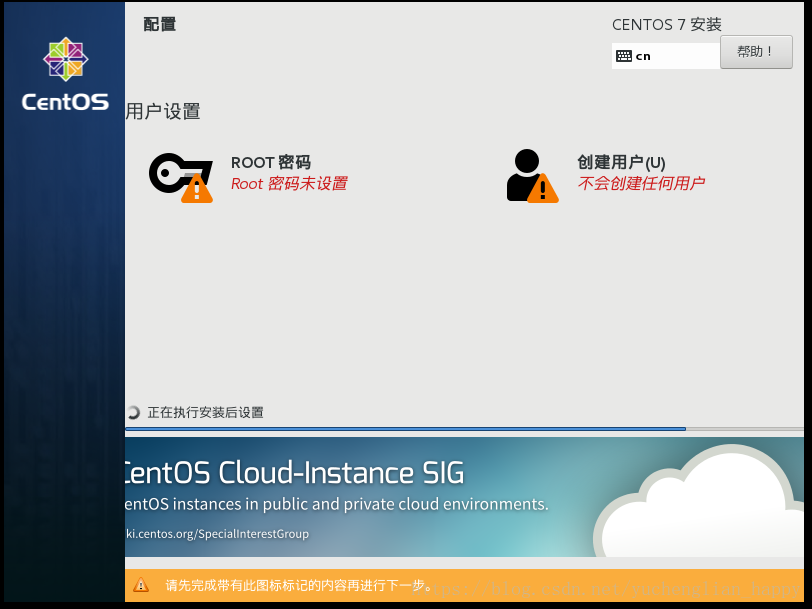This screenshot has height=609, width=812.
Task: Click the installation spinner icon
Action: [x=134, y=412]
